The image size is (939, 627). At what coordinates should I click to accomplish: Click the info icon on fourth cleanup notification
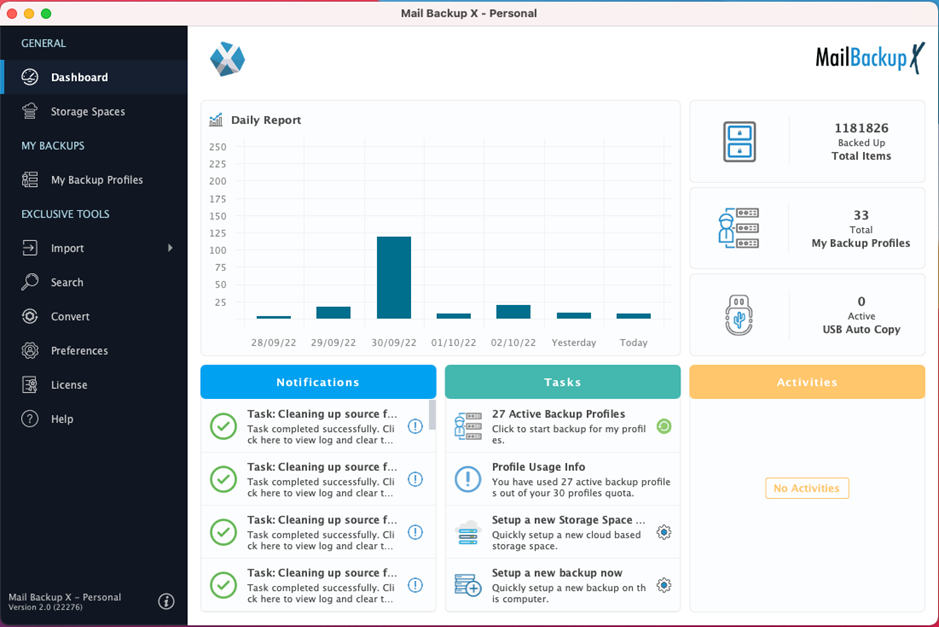click(x=415, y=585)
